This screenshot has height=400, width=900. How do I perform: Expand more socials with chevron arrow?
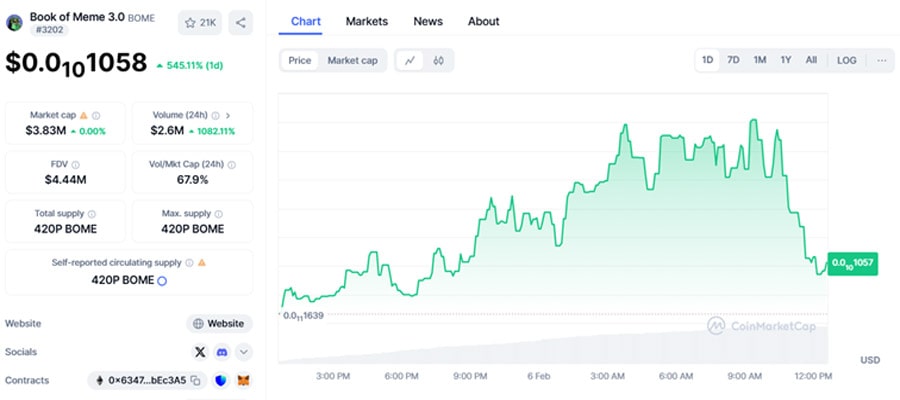243,352
